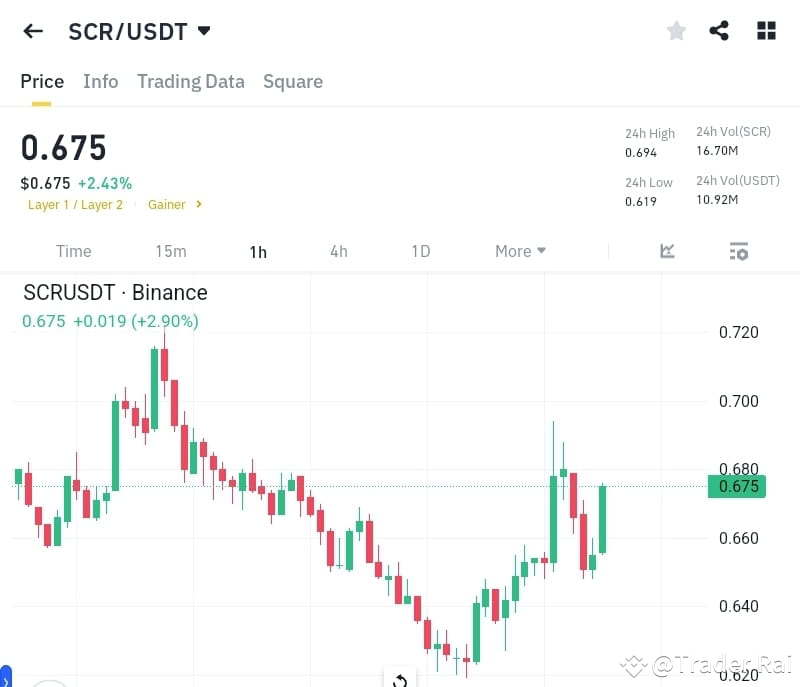
Task: Open the chart indicators settings icon
Action: (738, 251)
